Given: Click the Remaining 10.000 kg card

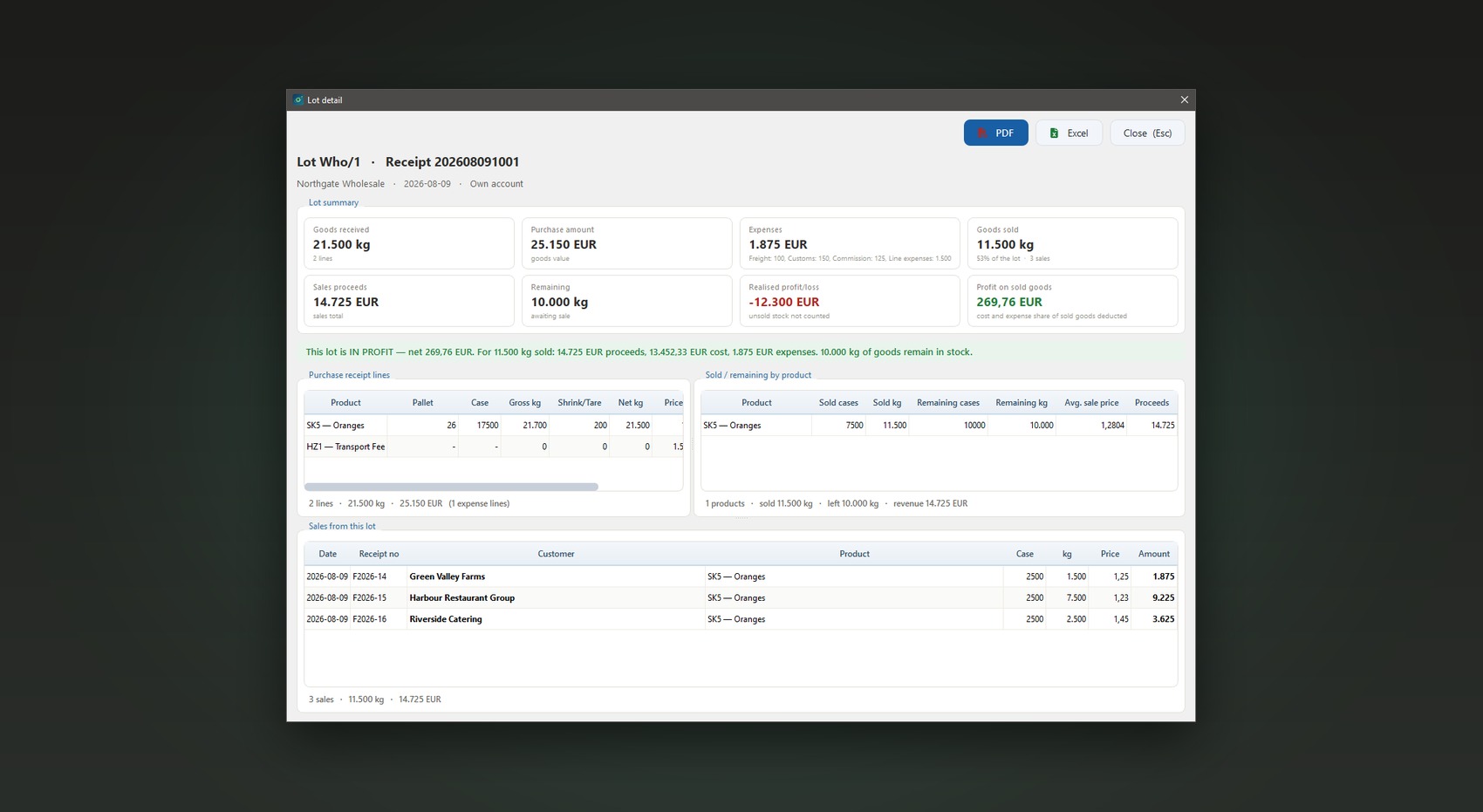Looking at the screenshot, I should pyautogui.click(x=626, y=301).
